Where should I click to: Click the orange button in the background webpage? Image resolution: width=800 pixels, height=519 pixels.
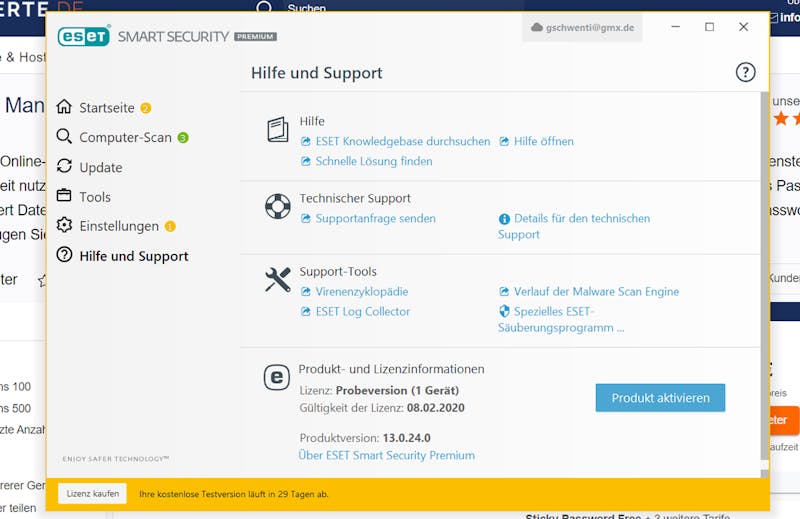pos(783,421)
